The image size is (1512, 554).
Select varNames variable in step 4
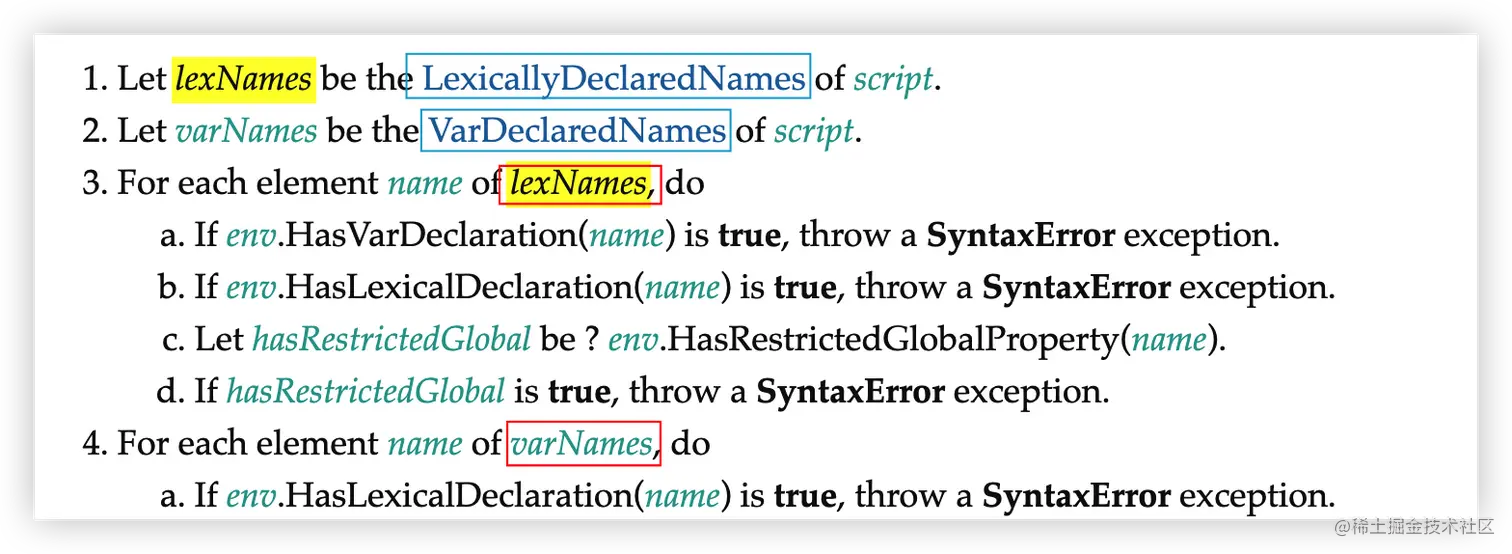point(583,443)
